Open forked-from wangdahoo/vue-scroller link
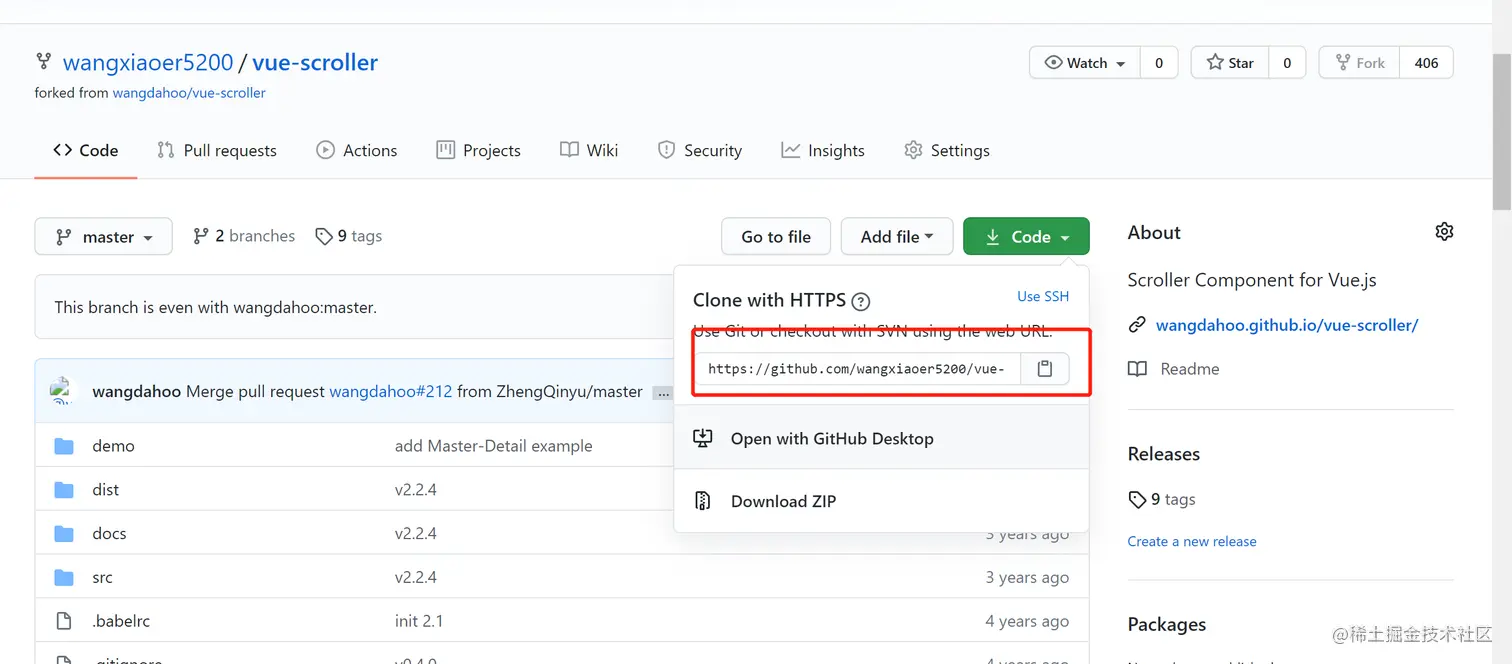 (189, 93)
